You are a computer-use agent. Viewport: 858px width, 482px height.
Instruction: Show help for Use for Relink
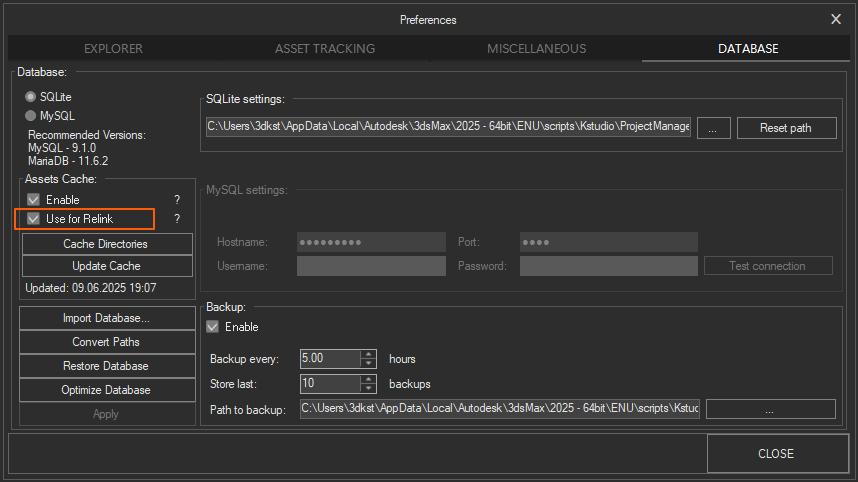tap(177, 219)
